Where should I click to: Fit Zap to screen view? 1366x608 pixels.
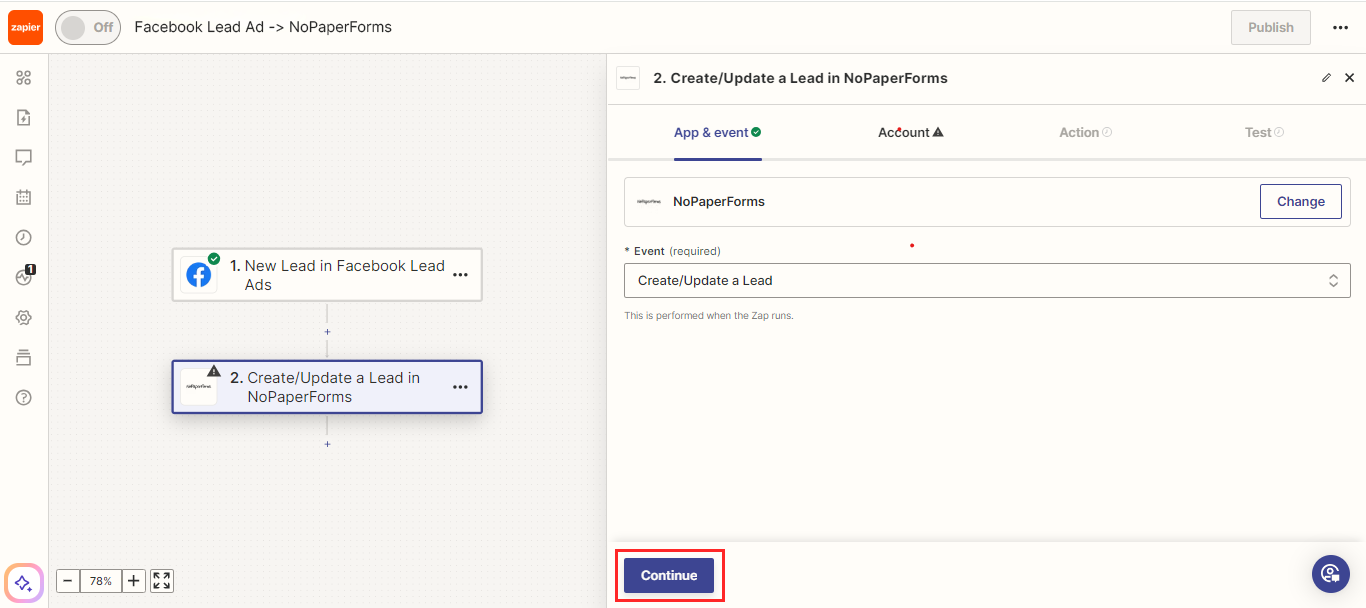pyautogui.click(x=162, y=581)
